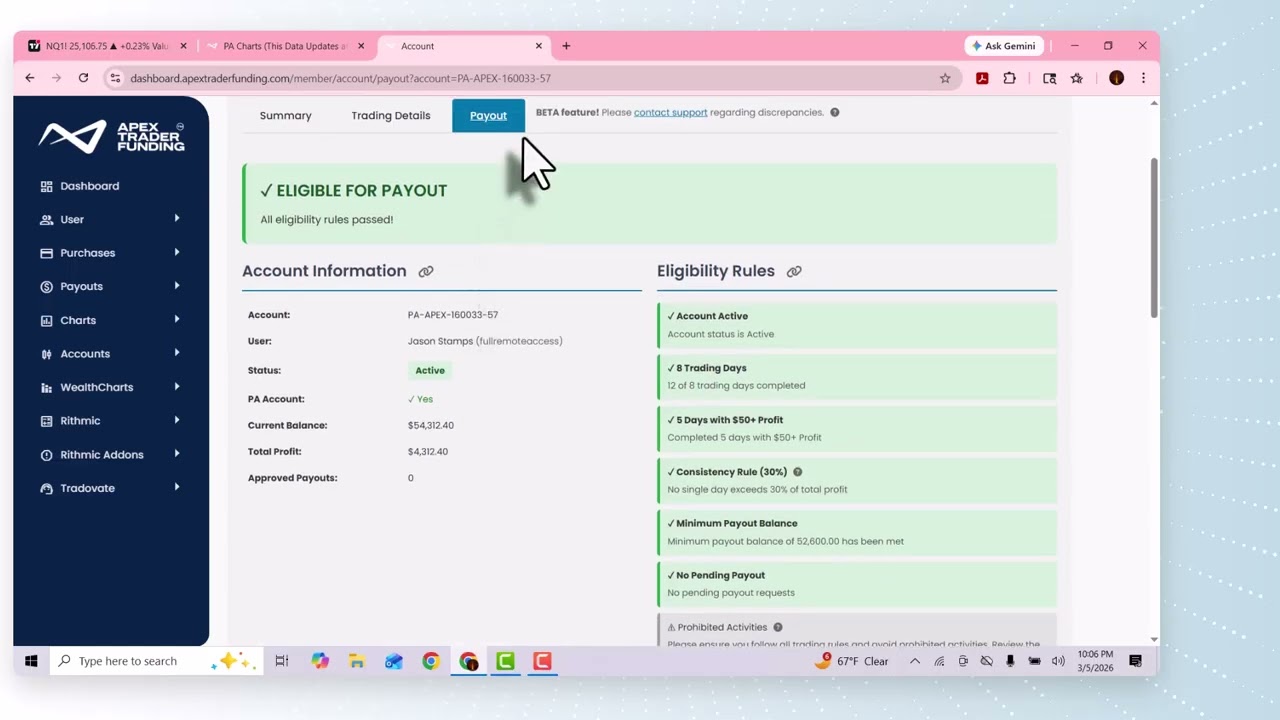Click the Active status badge
This screenshot has width=1280, height=720.
coord(430,370)
